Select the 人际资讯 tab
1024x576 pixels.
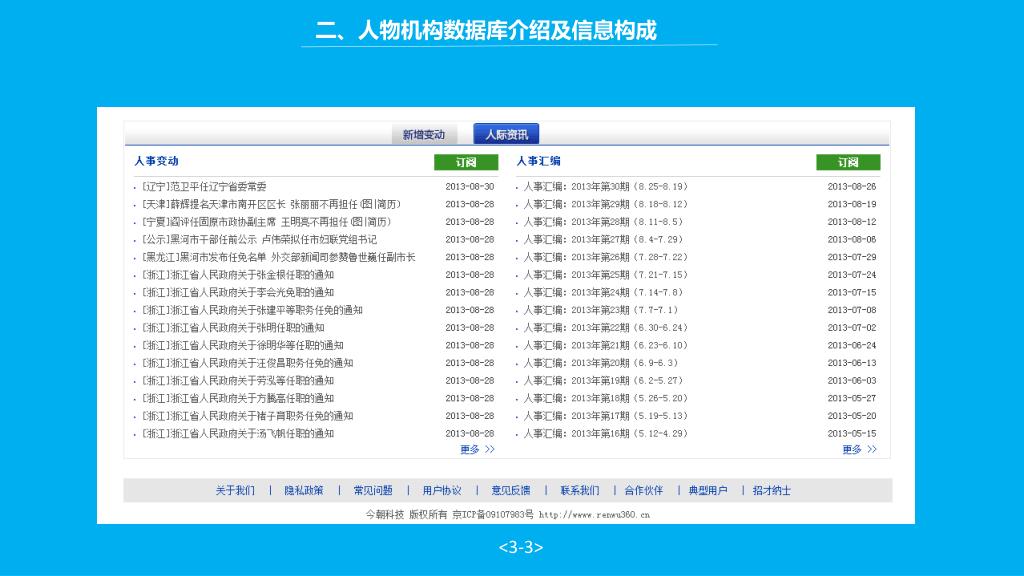click(x=506, y=134)
